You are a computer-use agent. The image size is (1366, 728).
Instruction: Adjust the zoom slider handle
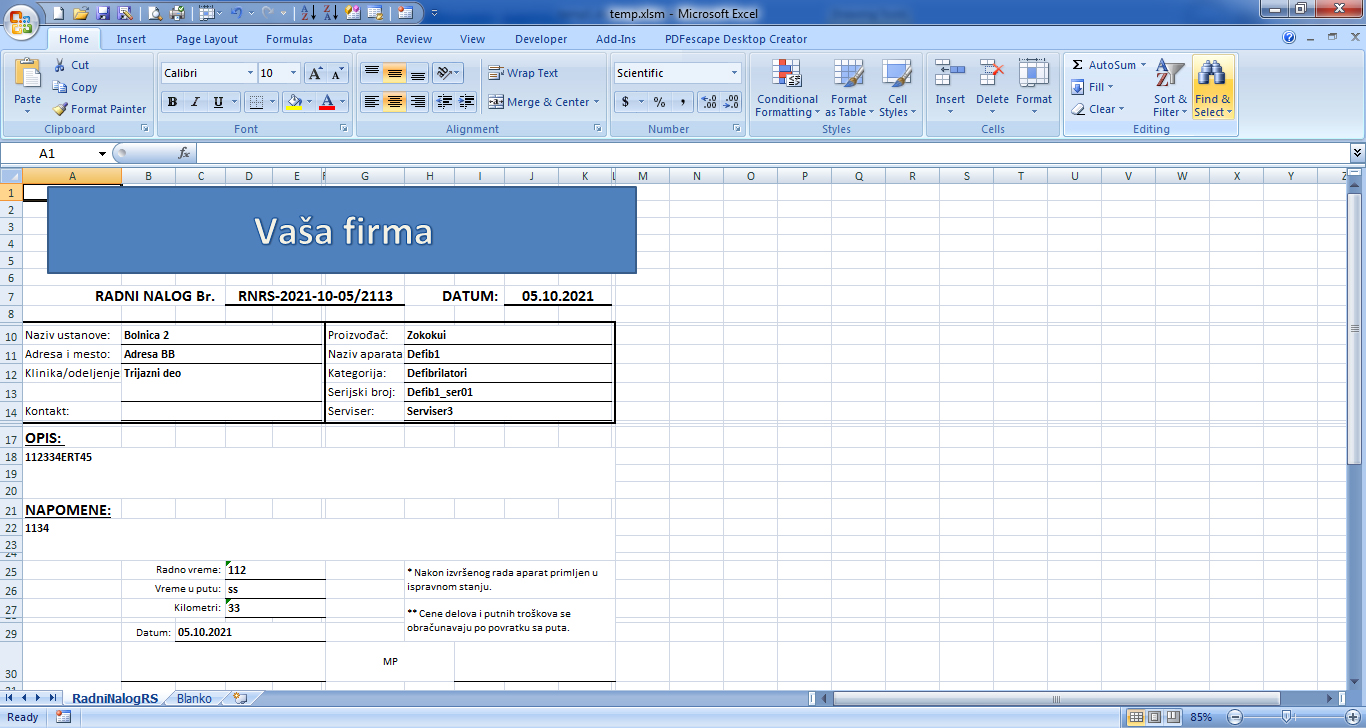click(1286, 717)
